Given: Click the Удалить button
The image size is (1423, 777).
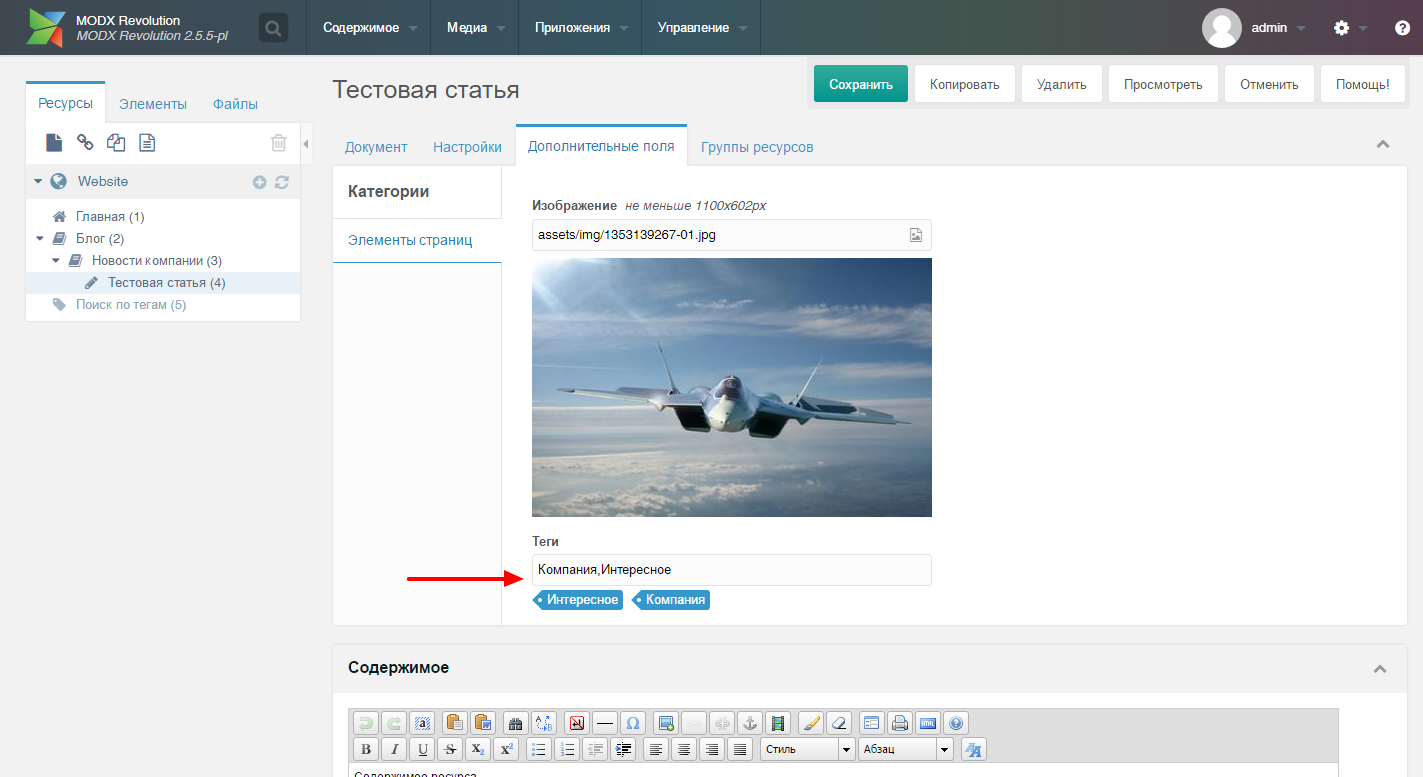Looking at the screenshot, I should tap(1062, 84).
